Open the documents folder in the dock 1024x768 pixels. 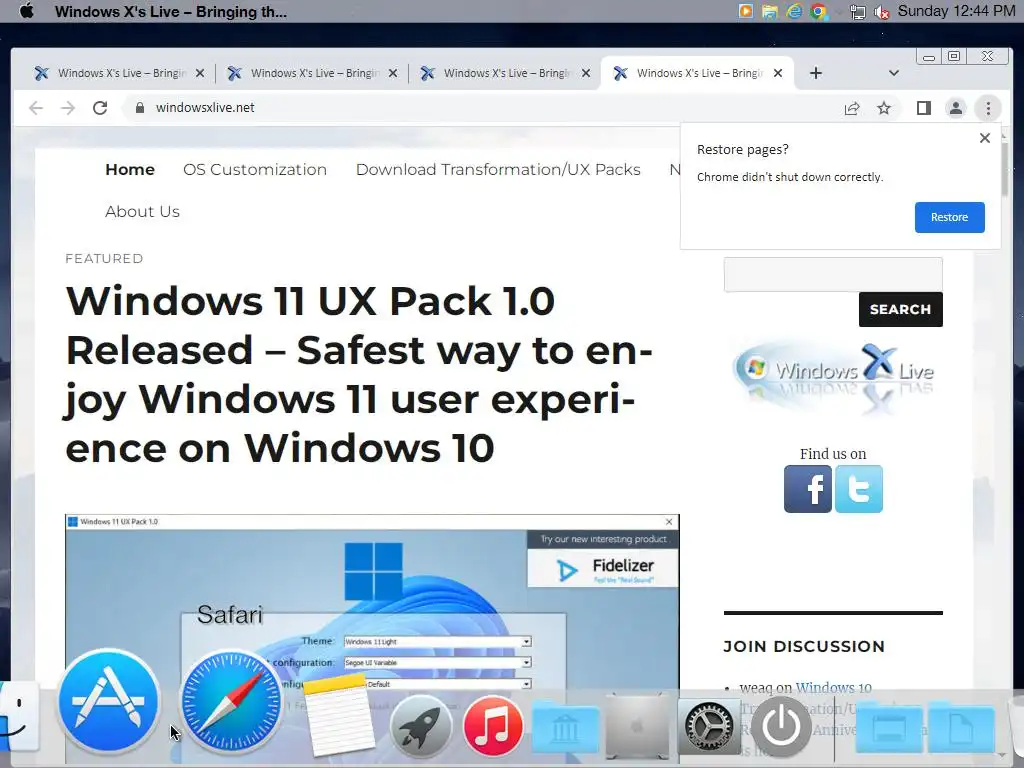(961, 725)
